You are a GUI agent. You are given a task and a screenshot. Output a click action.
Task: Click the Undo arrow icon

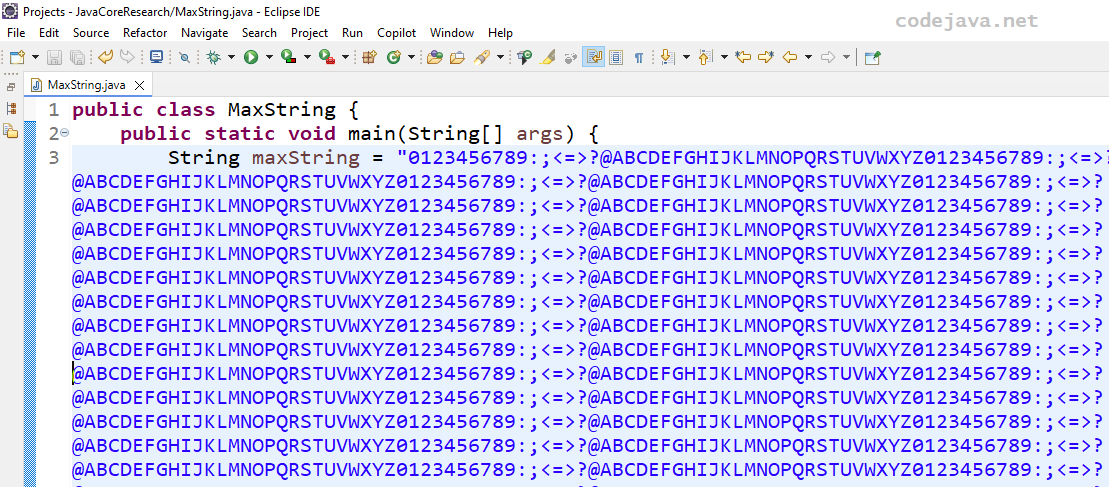(x=105, y=57)
